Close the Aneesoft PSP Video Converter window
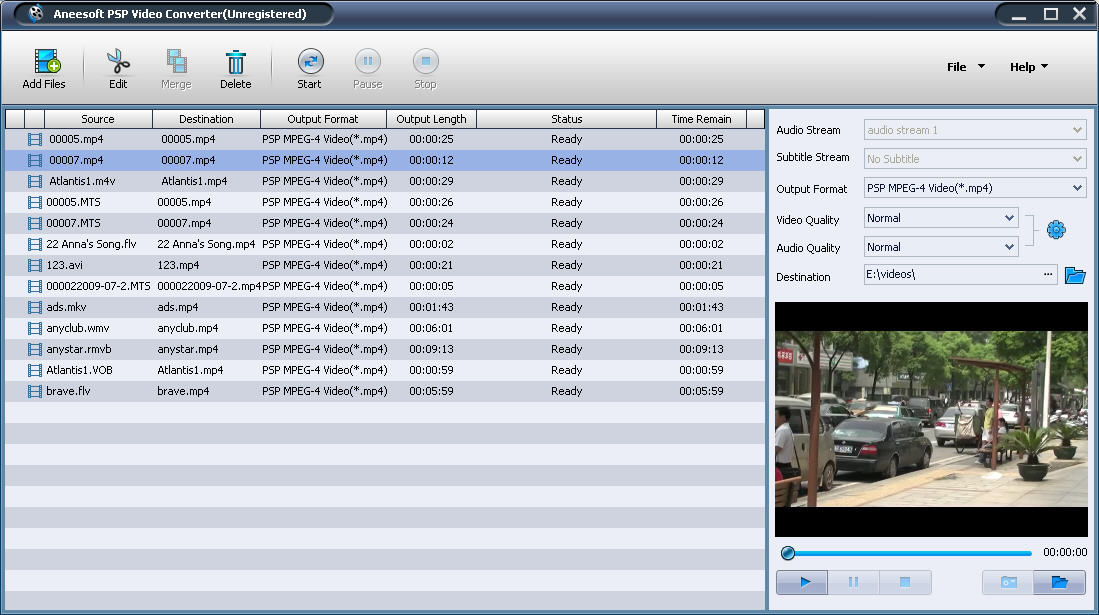This screenshot has width=1099, height=615. 1079,14
